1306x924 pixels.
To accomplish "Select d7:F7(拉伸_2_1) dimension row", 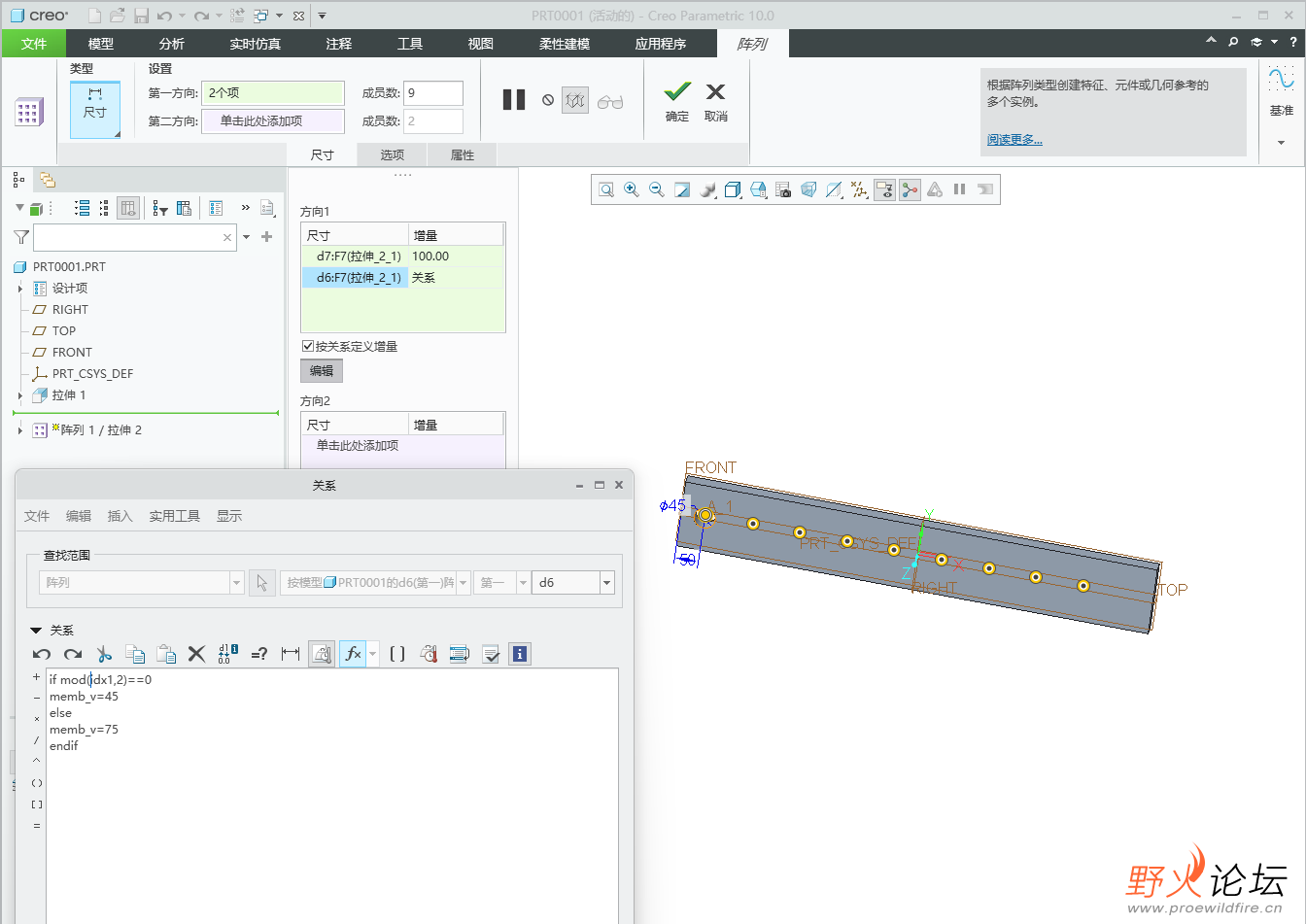I will coord(402,257).
